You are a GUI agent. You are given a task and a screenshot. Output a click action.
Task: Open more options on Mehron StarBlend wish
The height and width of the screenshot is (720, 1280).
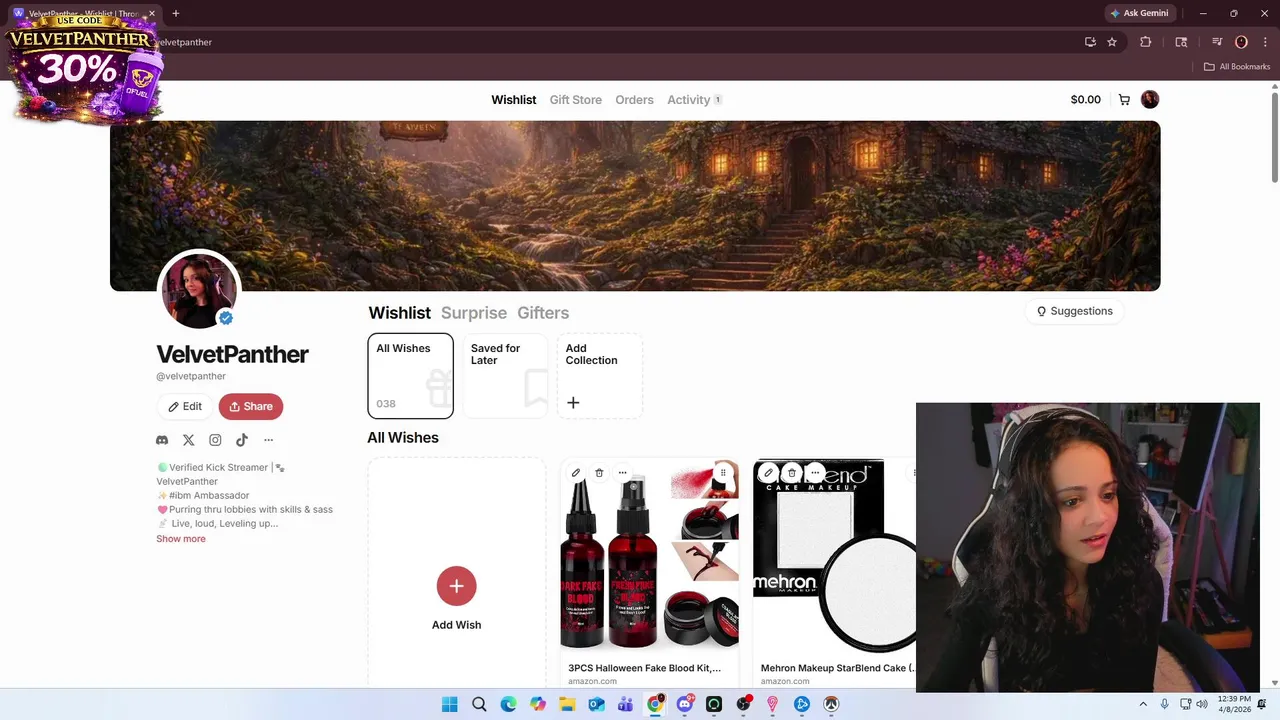[x=814, y=473]
